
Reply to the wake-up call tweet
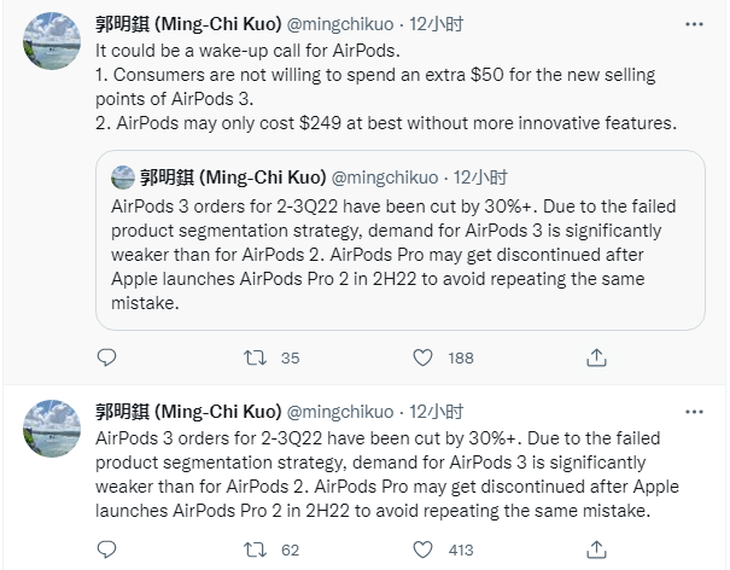(x=107, y=358)
